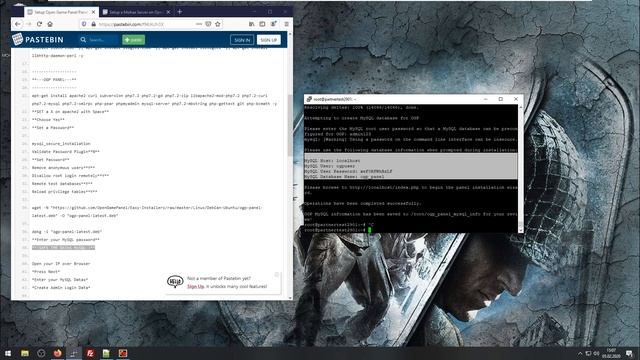This screenshot has width=640, height=360.
Task: Open the Windows Start menu
Action: (x=8, y=353)
